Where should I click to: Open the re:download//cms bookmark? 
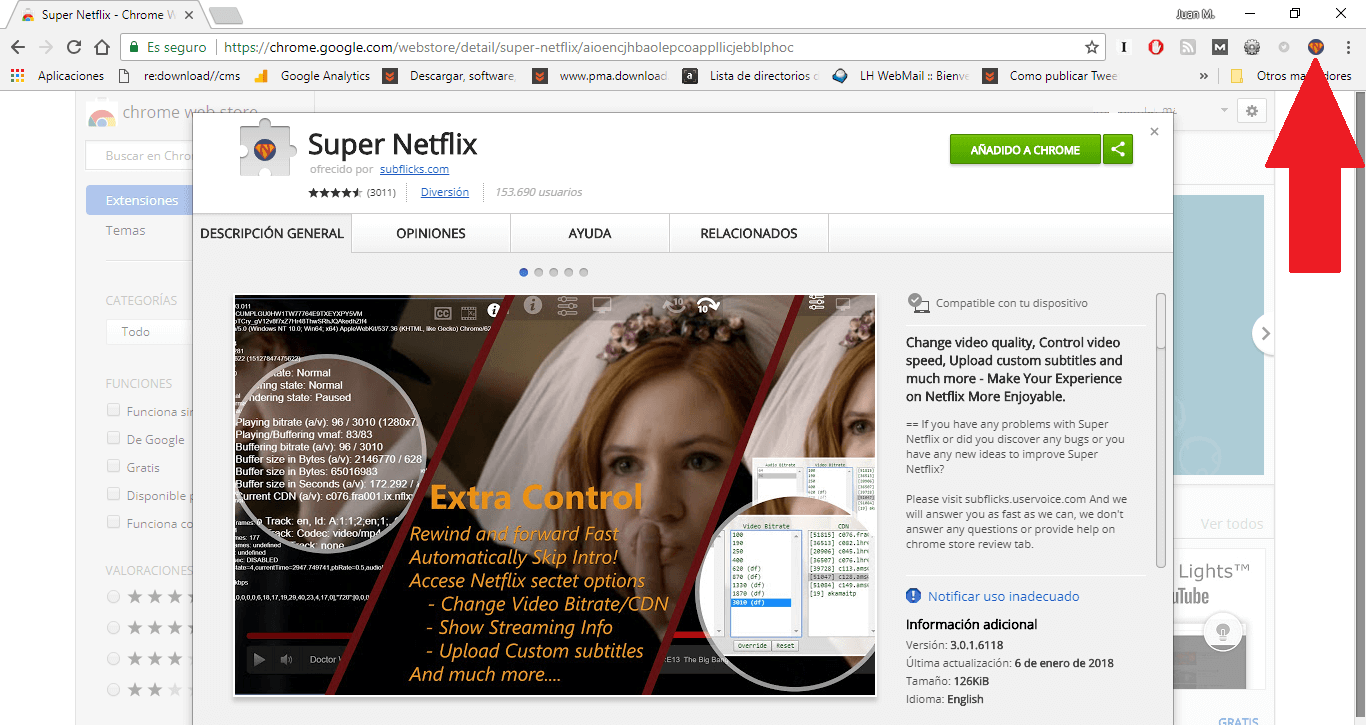click(x=179, y=76)
